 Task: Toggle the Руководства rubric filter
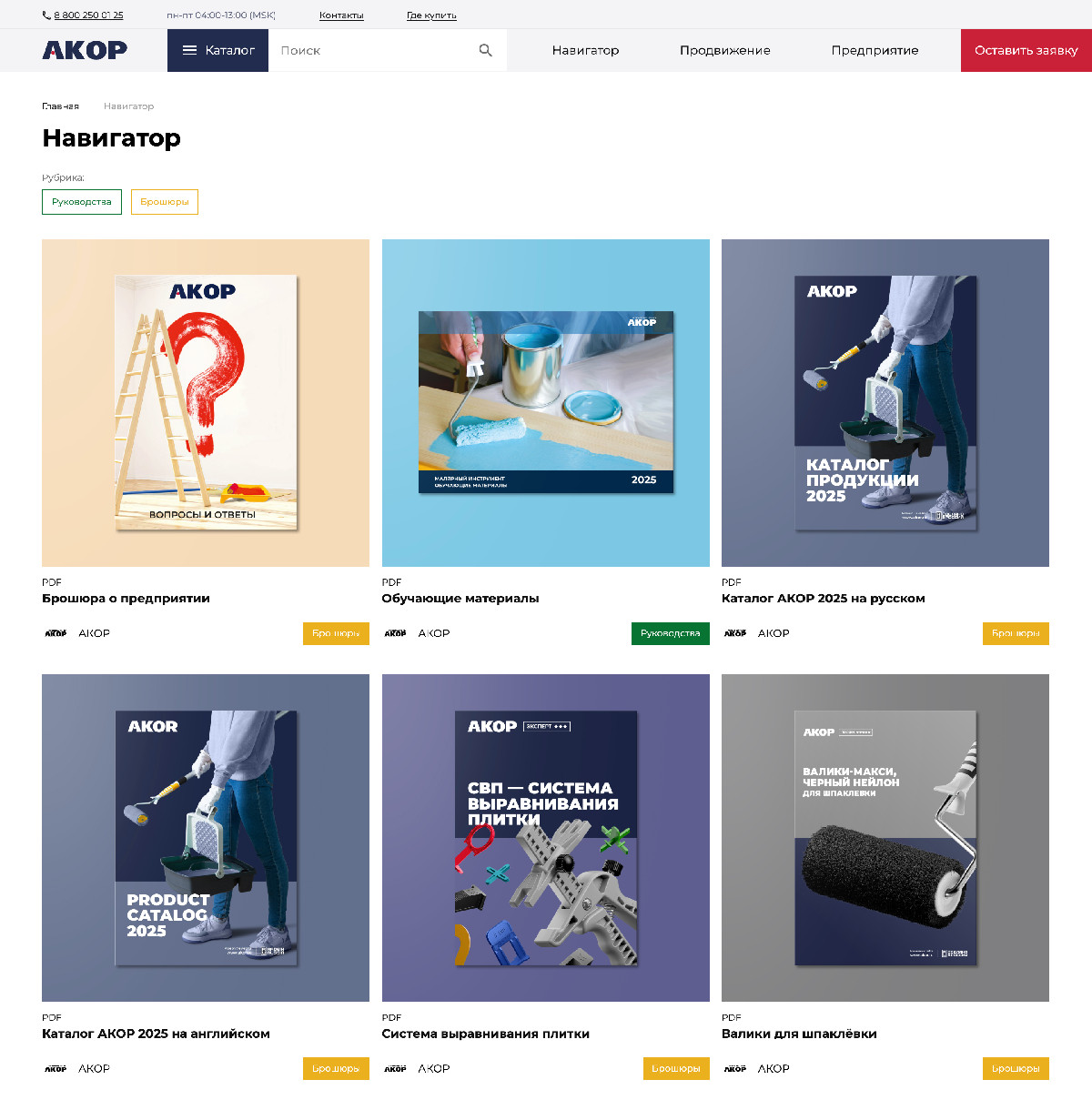81,202
